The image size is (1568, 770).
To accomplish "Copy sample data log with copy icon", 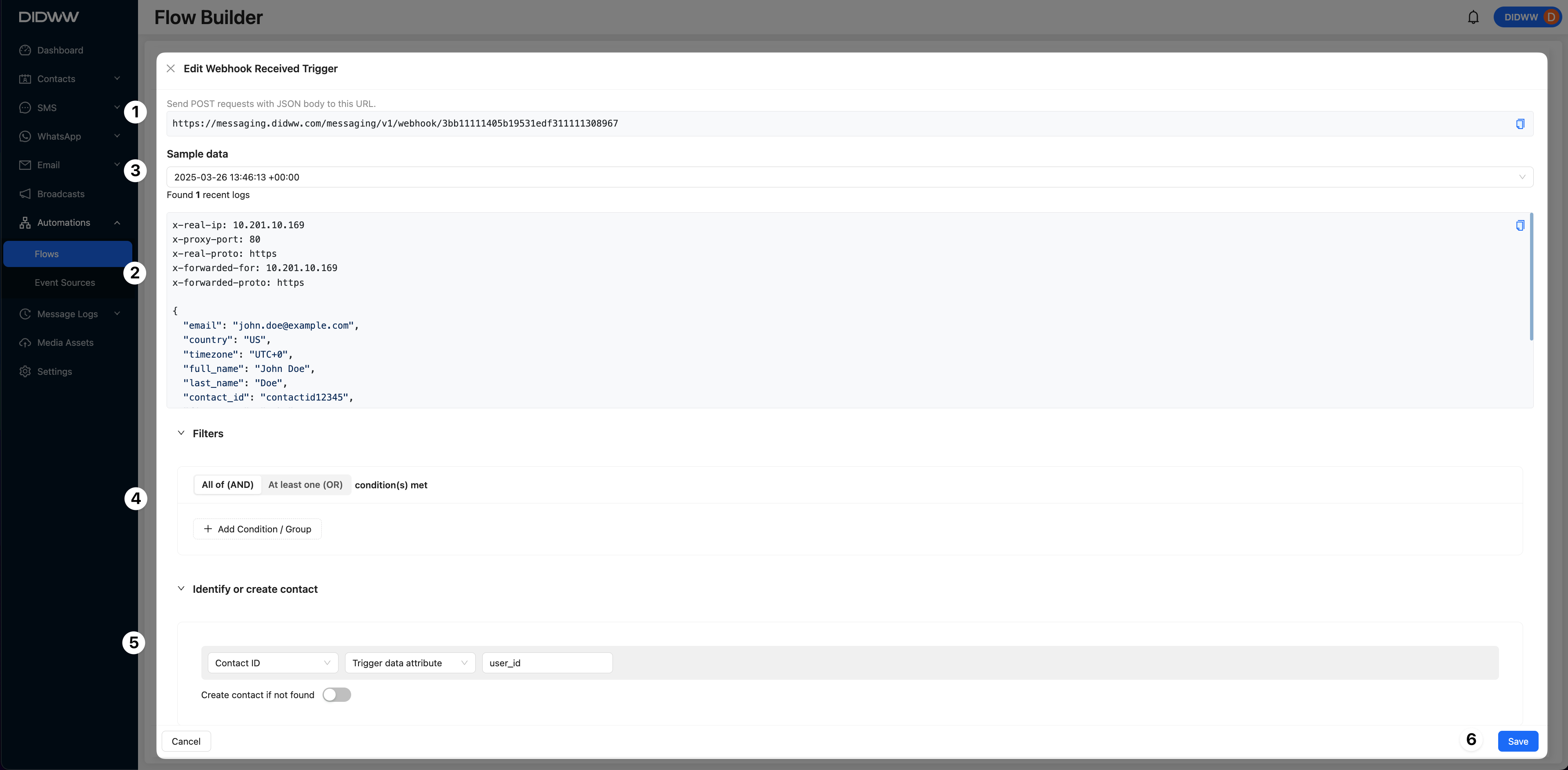I will tap(1520, 225).
